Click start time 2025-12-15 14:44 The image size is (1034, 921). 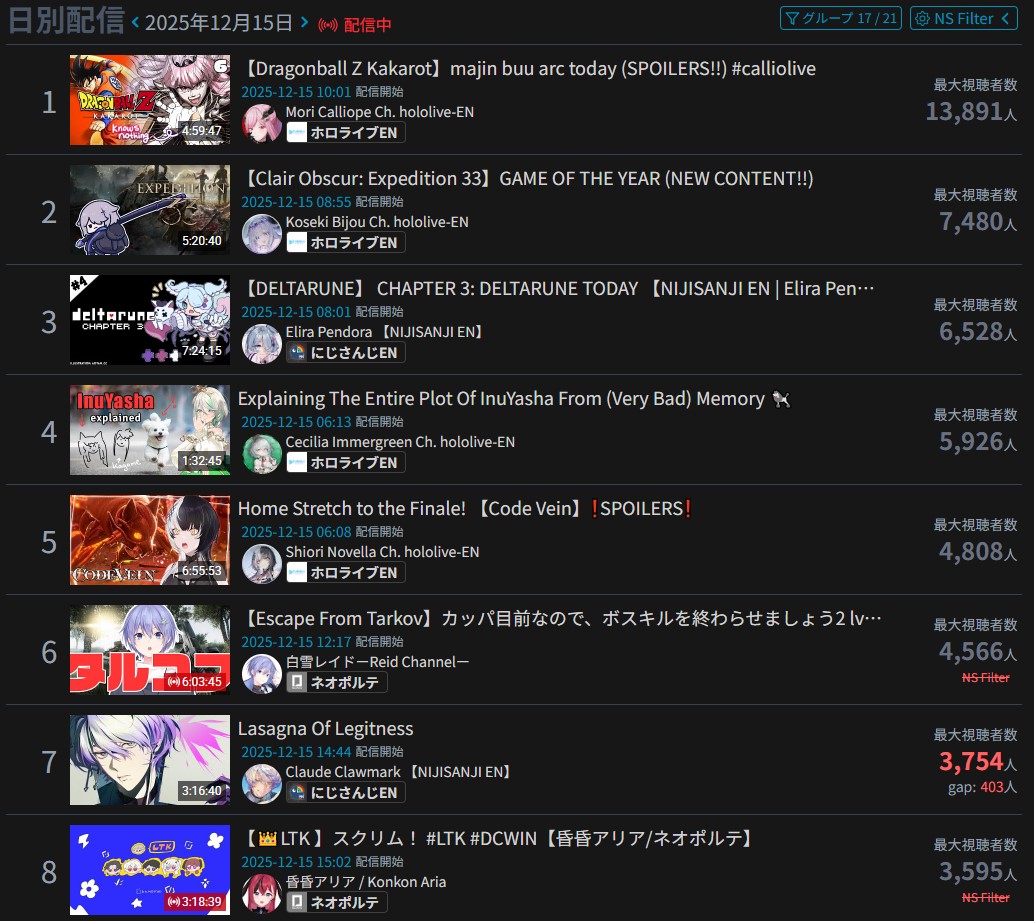tap(296, 753)
